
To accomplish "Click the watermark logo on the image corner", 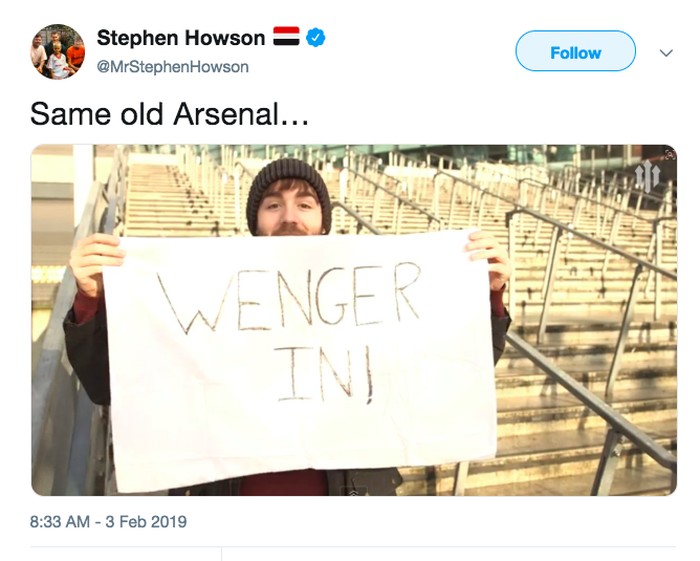I will 647,177.
